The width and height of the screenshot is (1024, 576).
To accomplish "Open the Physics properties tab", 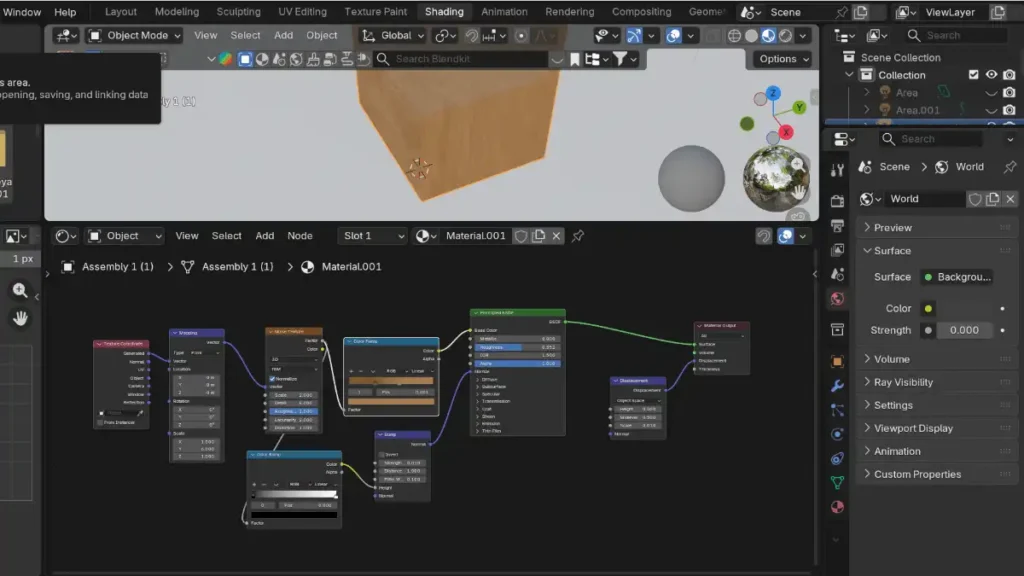I will point(837,434).
